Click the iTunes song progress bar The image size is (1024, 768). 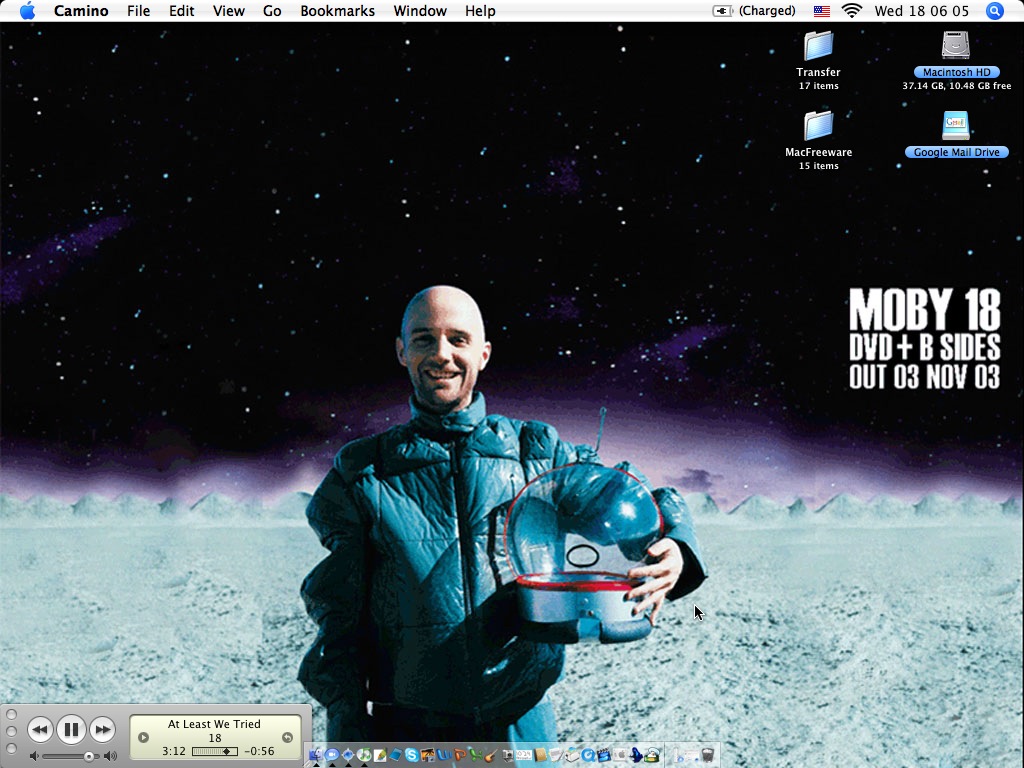215,752
